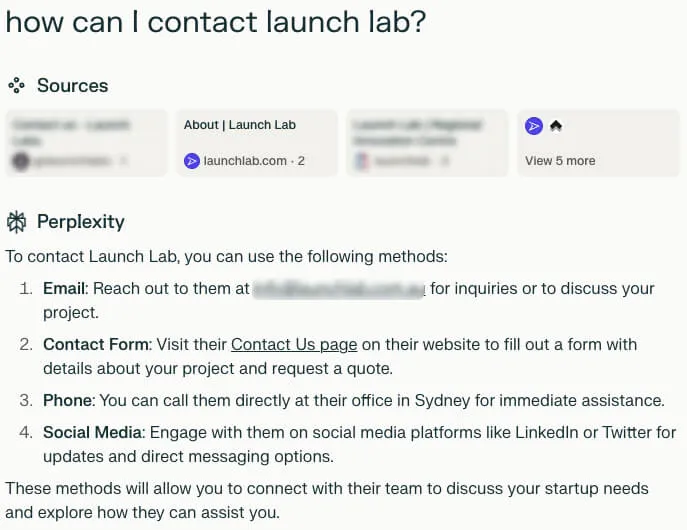Click the favicon in the third source card

361,160
